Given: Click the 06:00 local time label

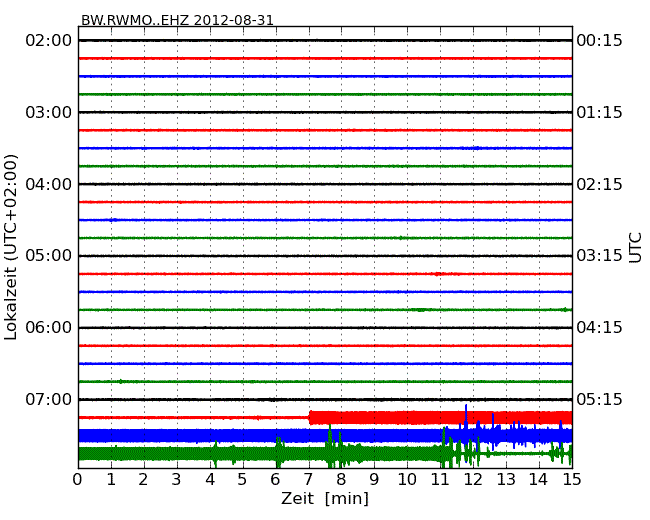Looking at the screenshot, I should click(x=49, y=328).
